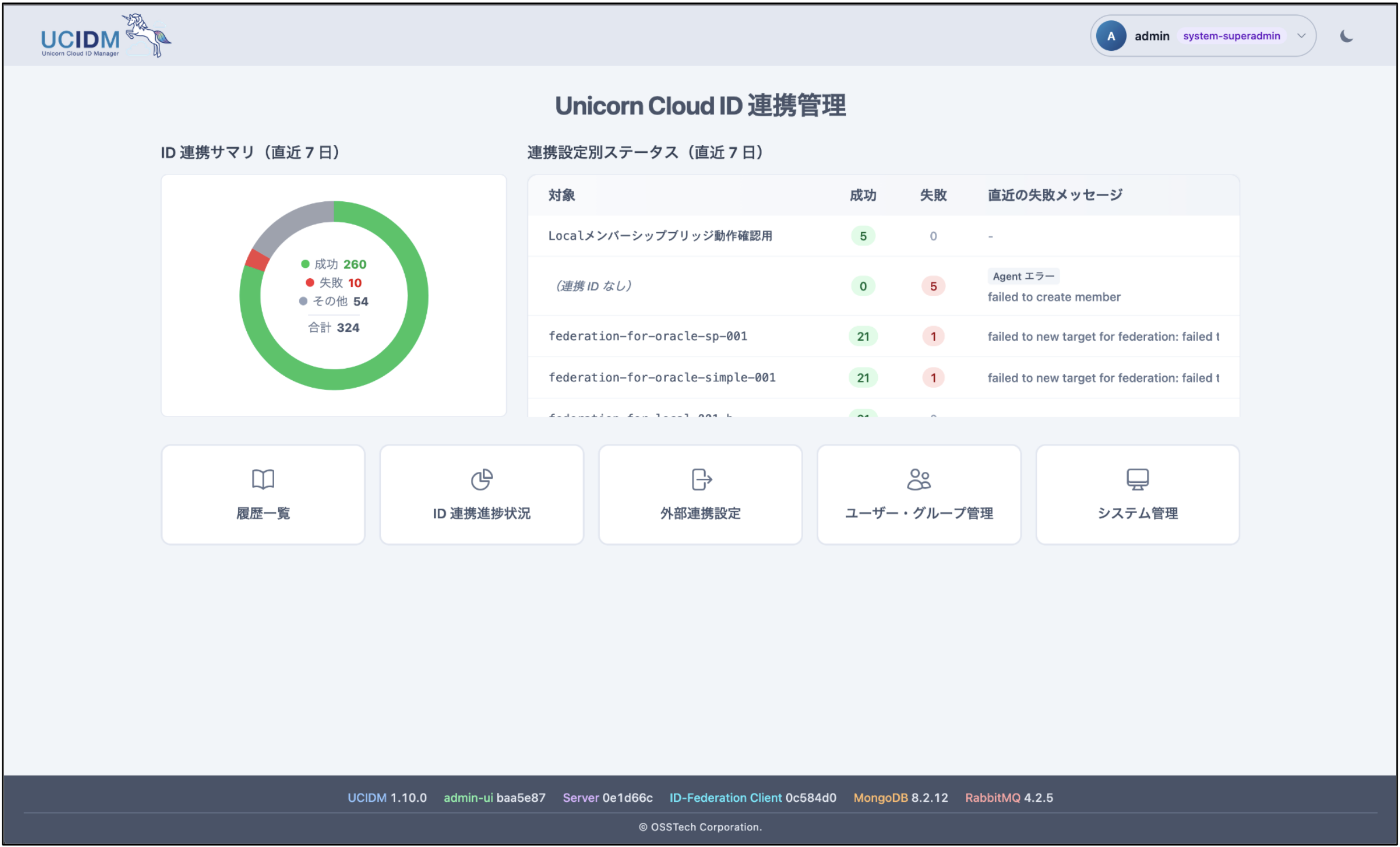Click failure badge 5 in (連携 ID なし) row
1400x847 pixels.
coord(933,286)
